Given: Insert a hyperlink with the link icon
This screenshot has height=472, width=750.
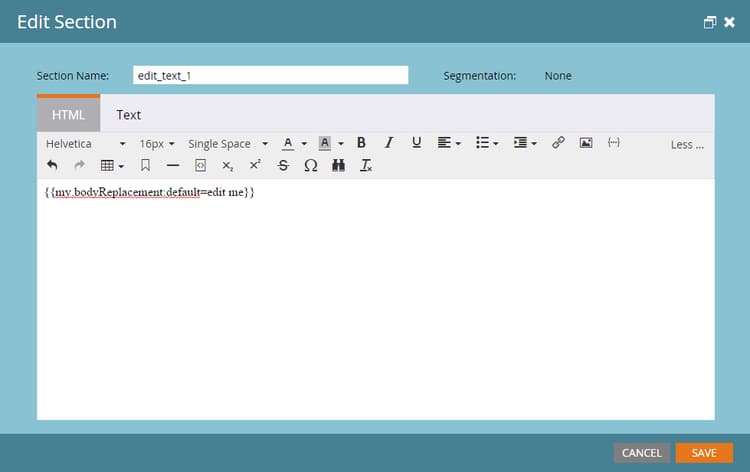Looking at the screenshot, I should click(x=558, y=143).
